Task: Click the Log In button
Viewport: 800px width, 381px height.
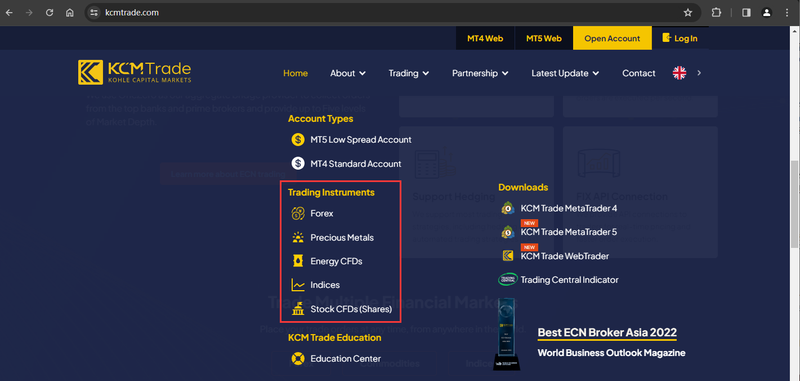Action: pos(680,38)
